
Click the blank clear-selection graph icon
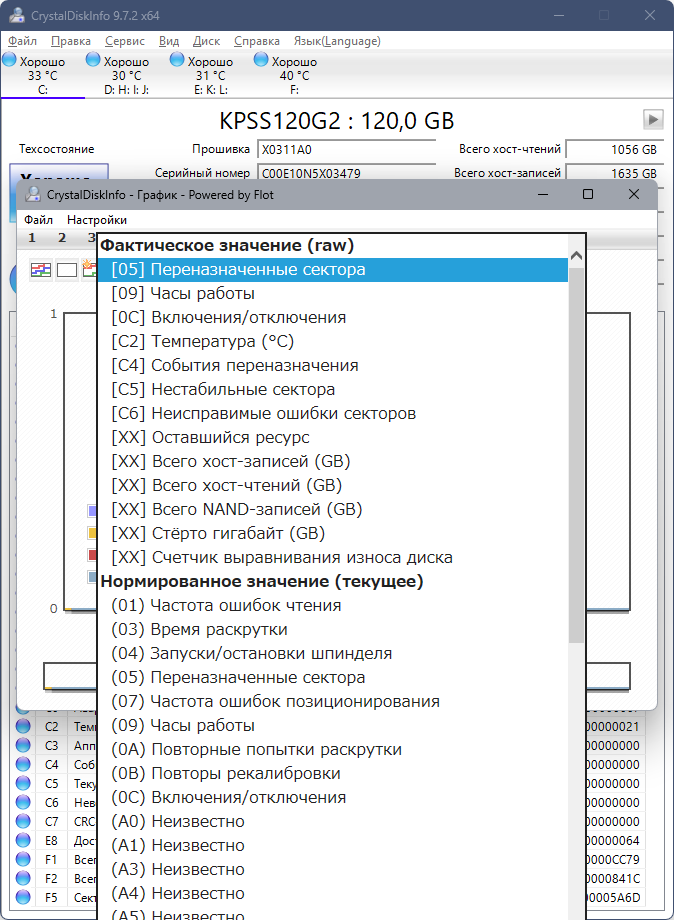67,269
